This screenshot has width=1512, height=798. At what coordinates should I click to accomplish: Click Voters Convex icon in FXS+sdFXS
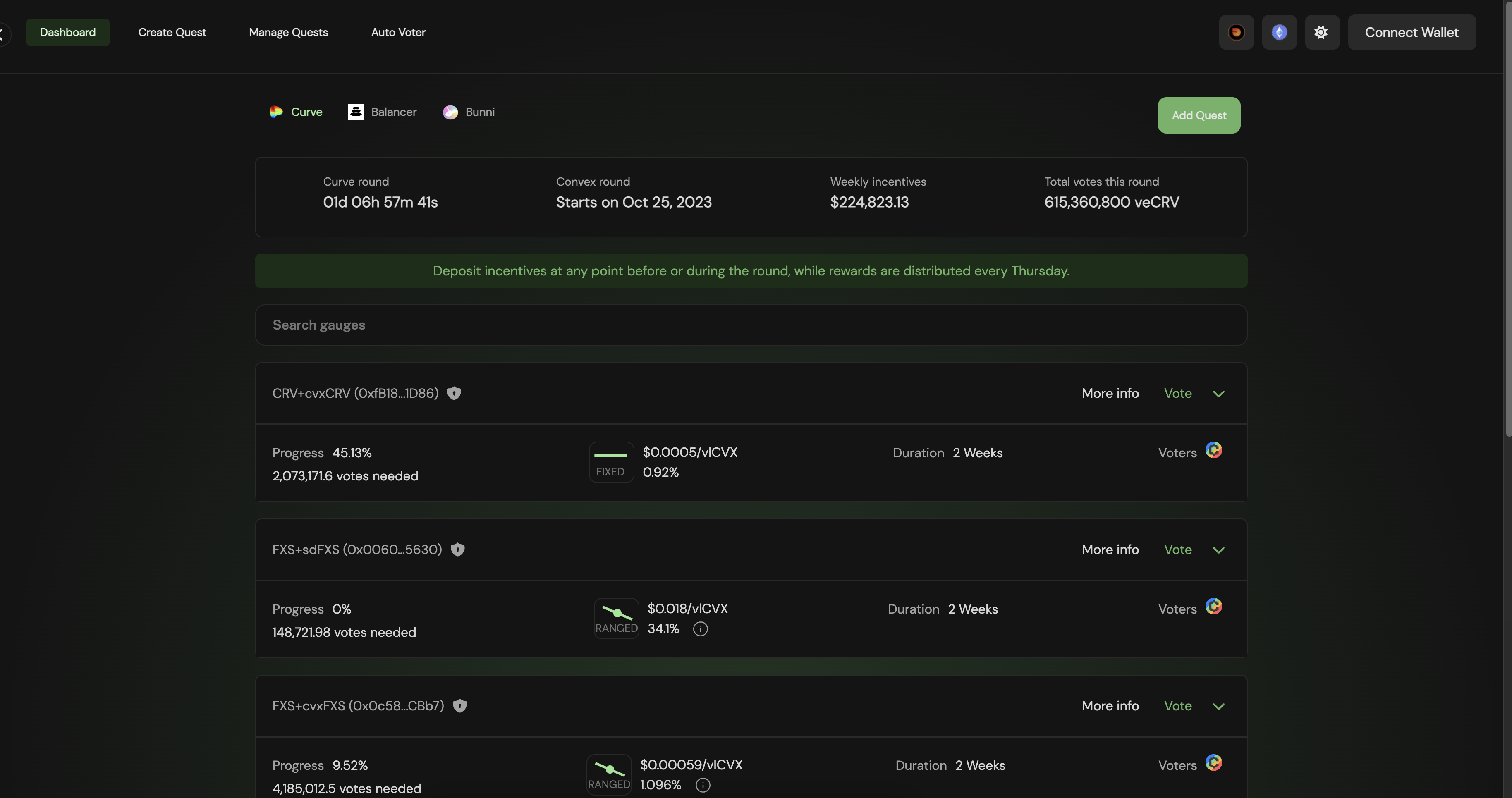click(x=1213, y=606)
